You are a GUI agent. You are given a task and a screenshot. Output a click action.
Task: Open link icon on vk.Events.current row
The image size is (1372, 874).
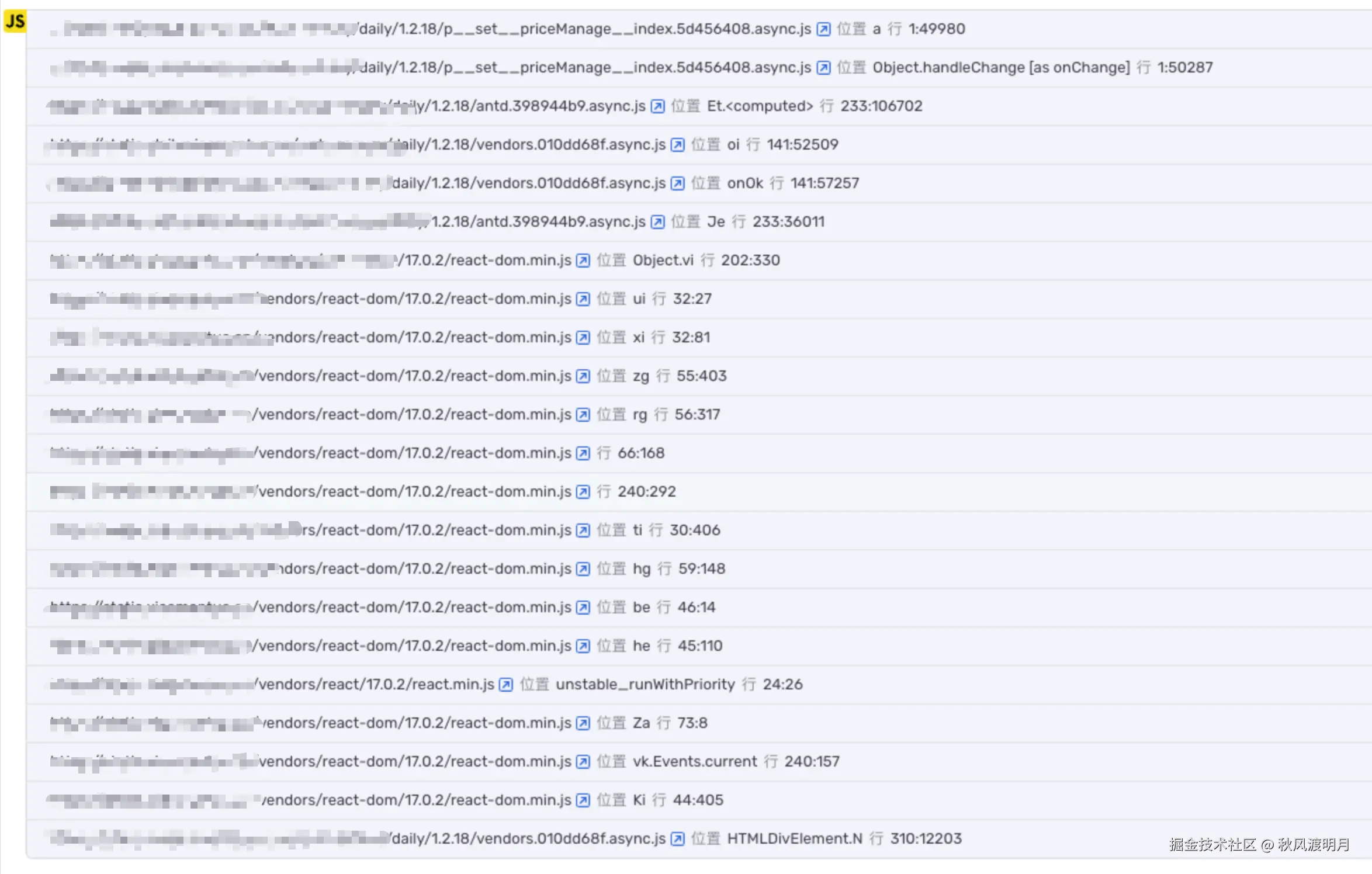[583, 762]
